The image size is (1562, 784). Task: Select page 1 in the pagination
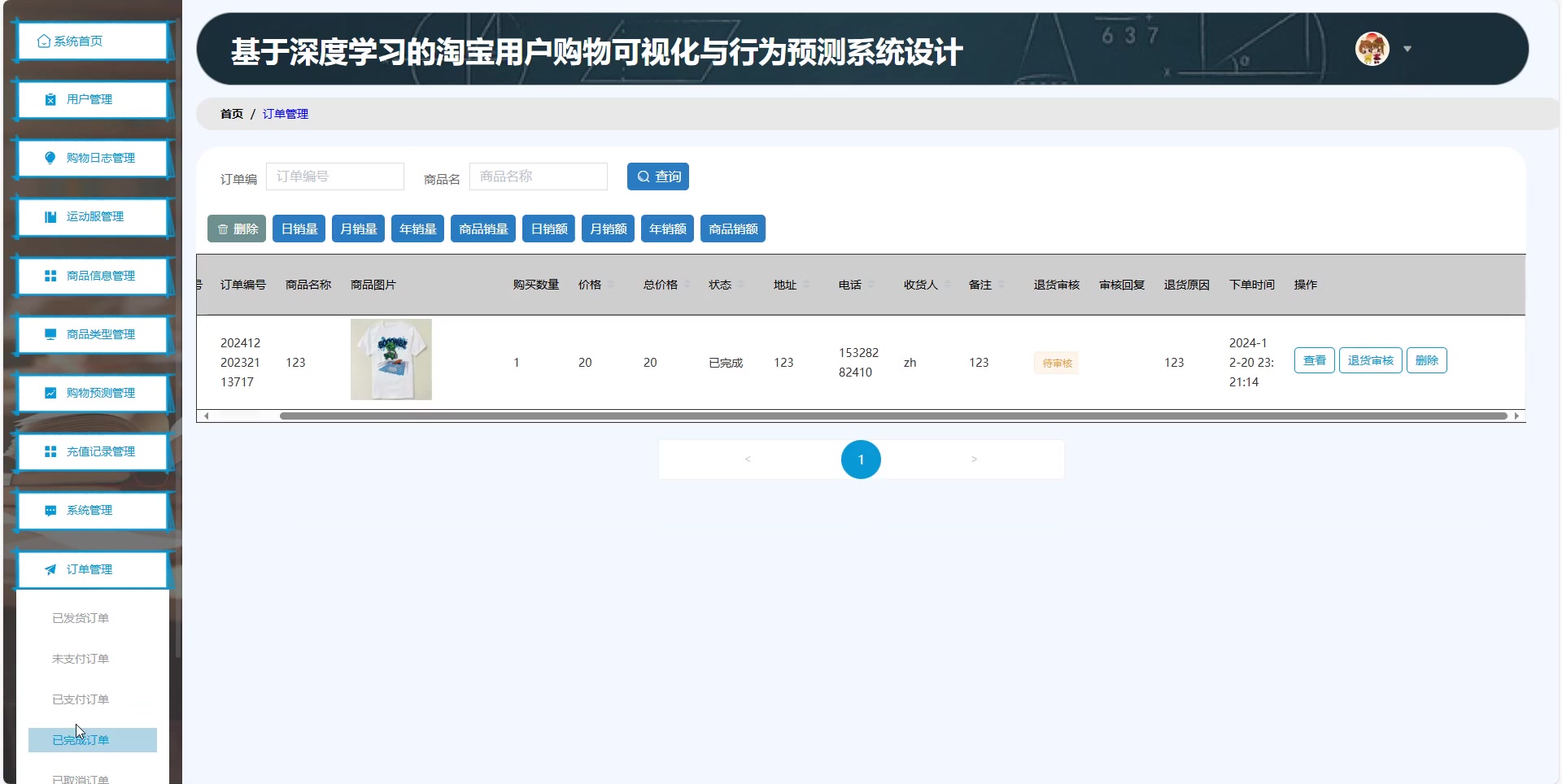pos(861,460)
